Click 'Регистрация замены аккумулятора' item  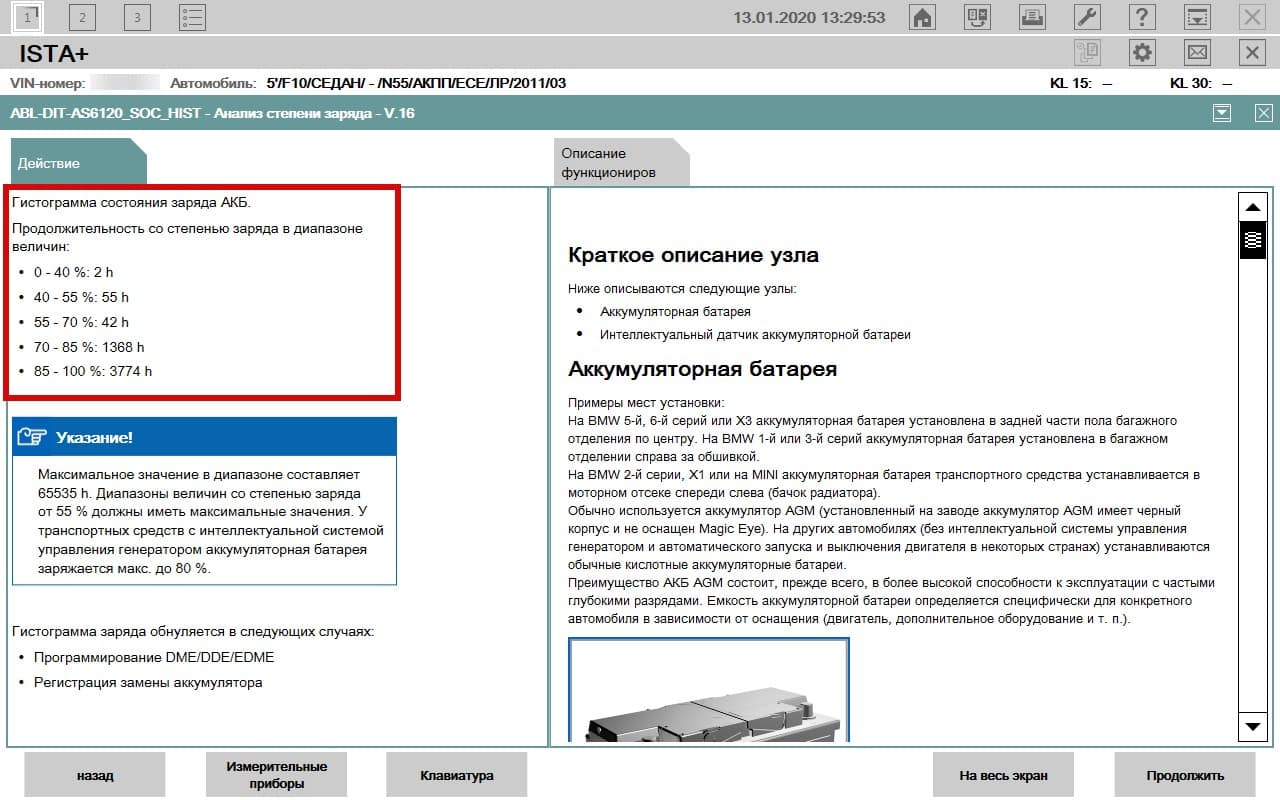pyautogui.click(x=148, y=682)
